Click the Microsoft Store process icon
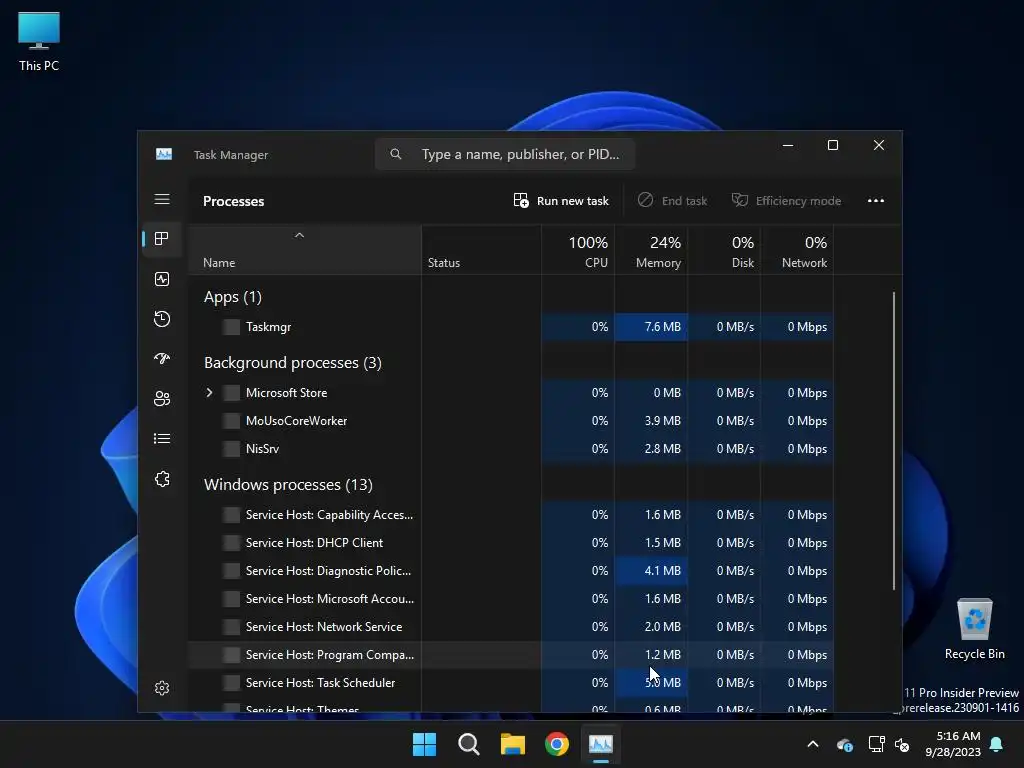The image size is (1024, 768). [231, 392]
